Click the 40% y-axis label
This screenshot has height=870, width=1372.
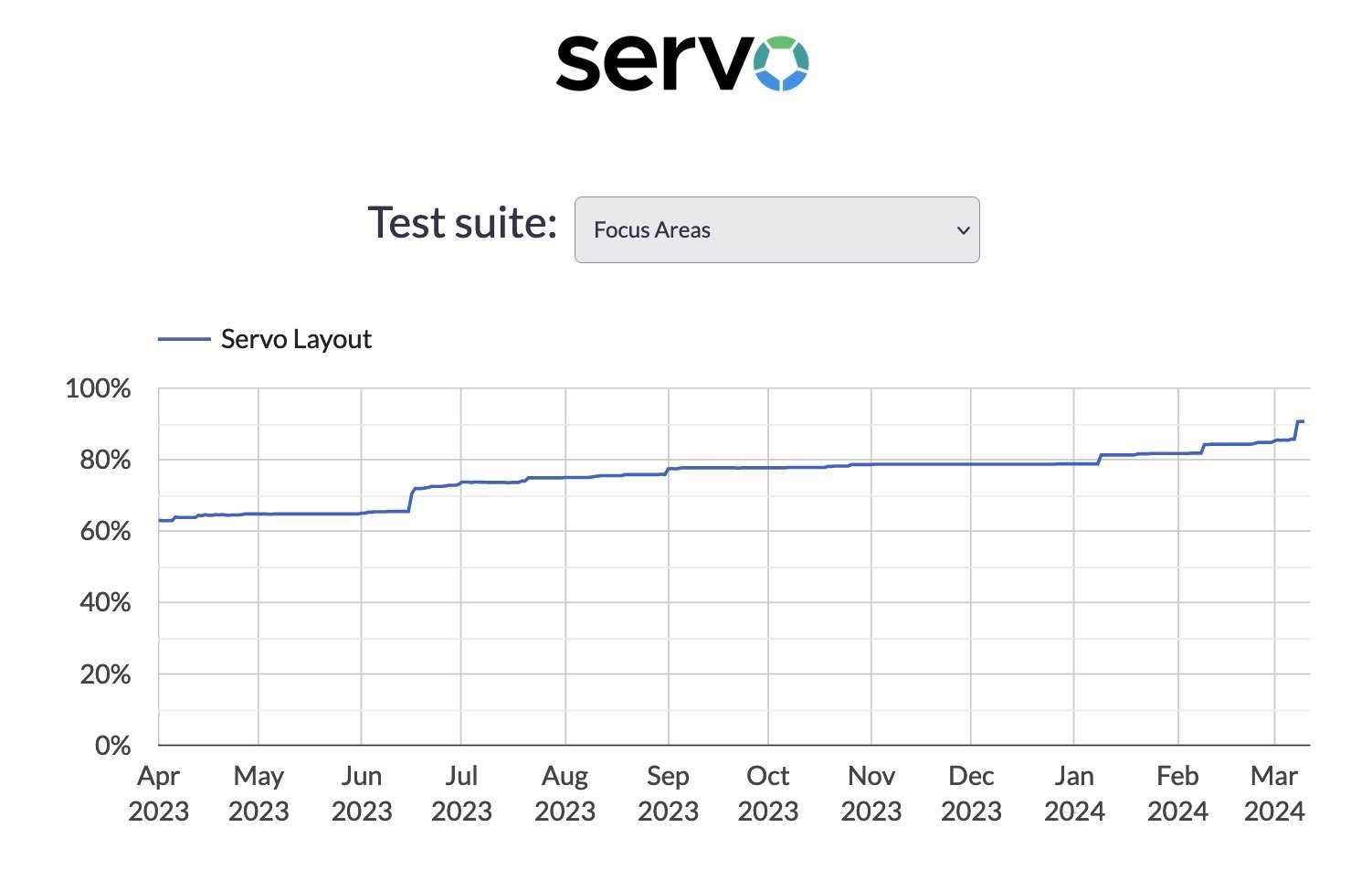pos(105,602)
